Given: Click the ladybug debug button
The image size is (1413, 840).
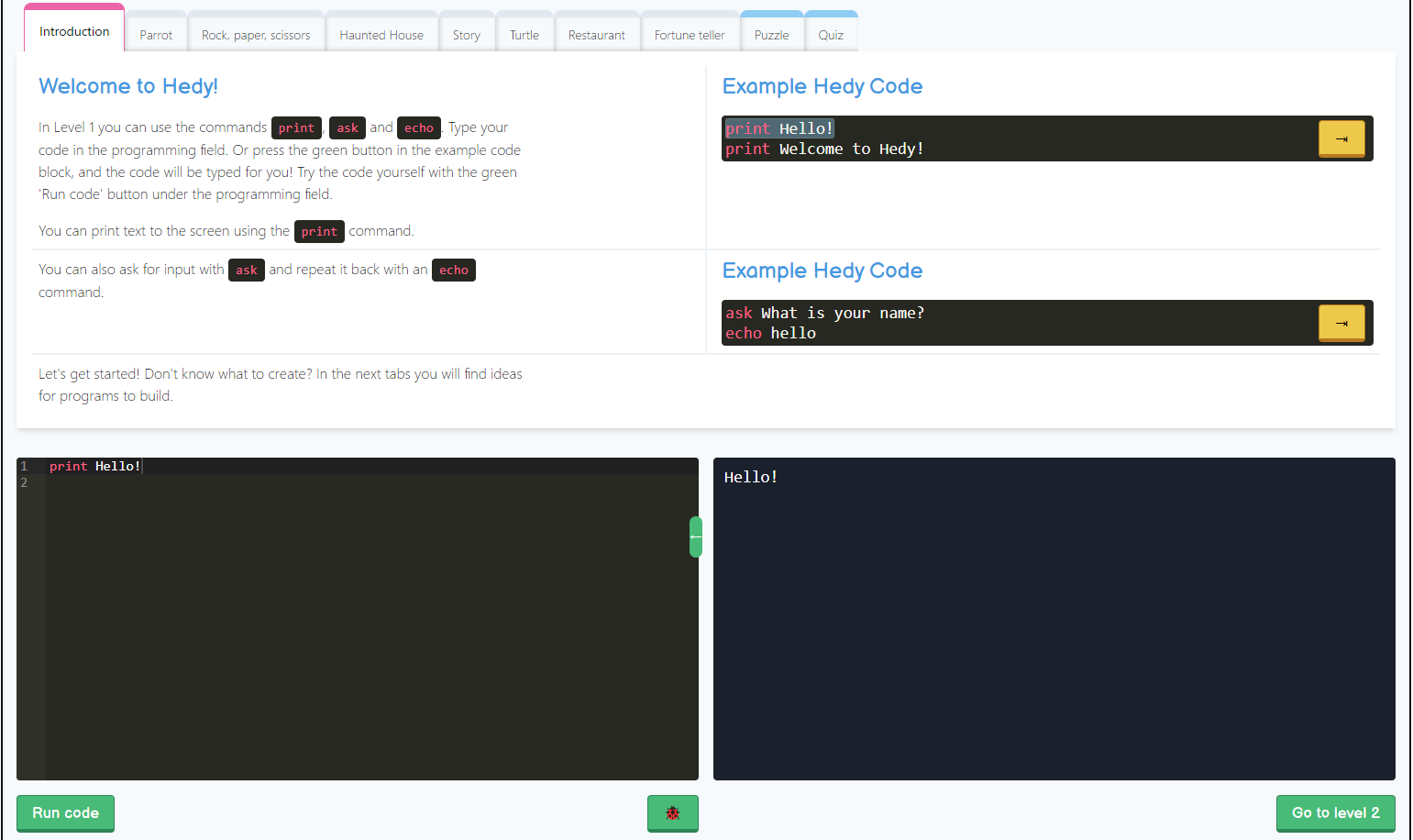Looking at the screenshot, I should tap(672, 812).
